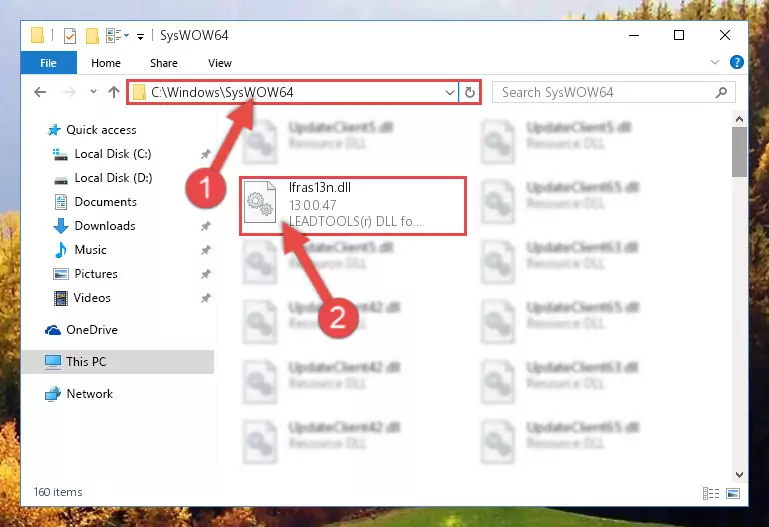
Task: Go back to the previous folder
Action: pos(40,92)
